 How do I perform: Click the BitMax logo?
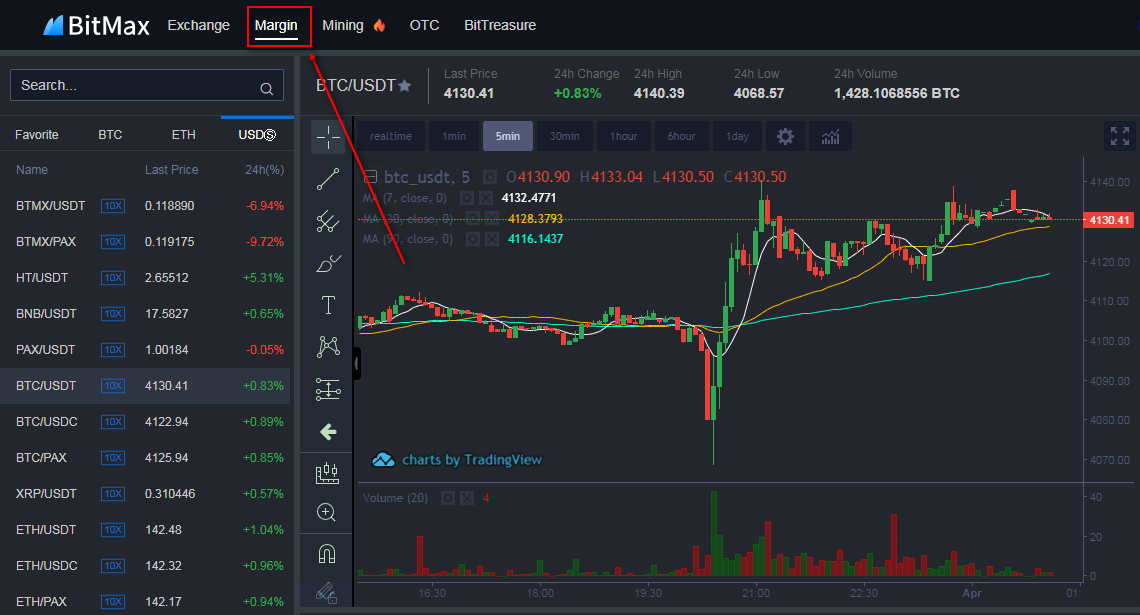click(97, 26)
